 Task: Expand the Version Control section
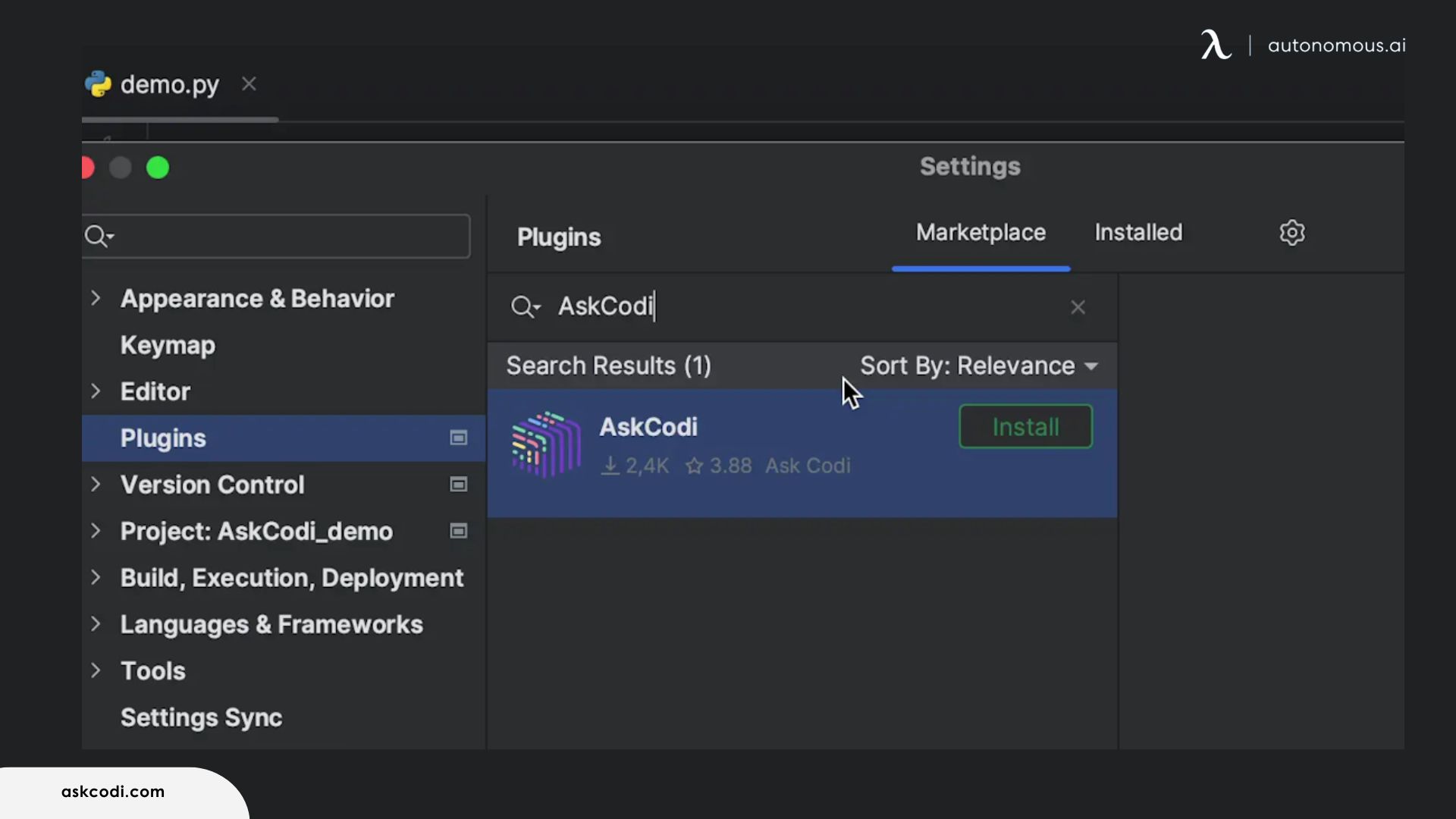pos(96,484)
